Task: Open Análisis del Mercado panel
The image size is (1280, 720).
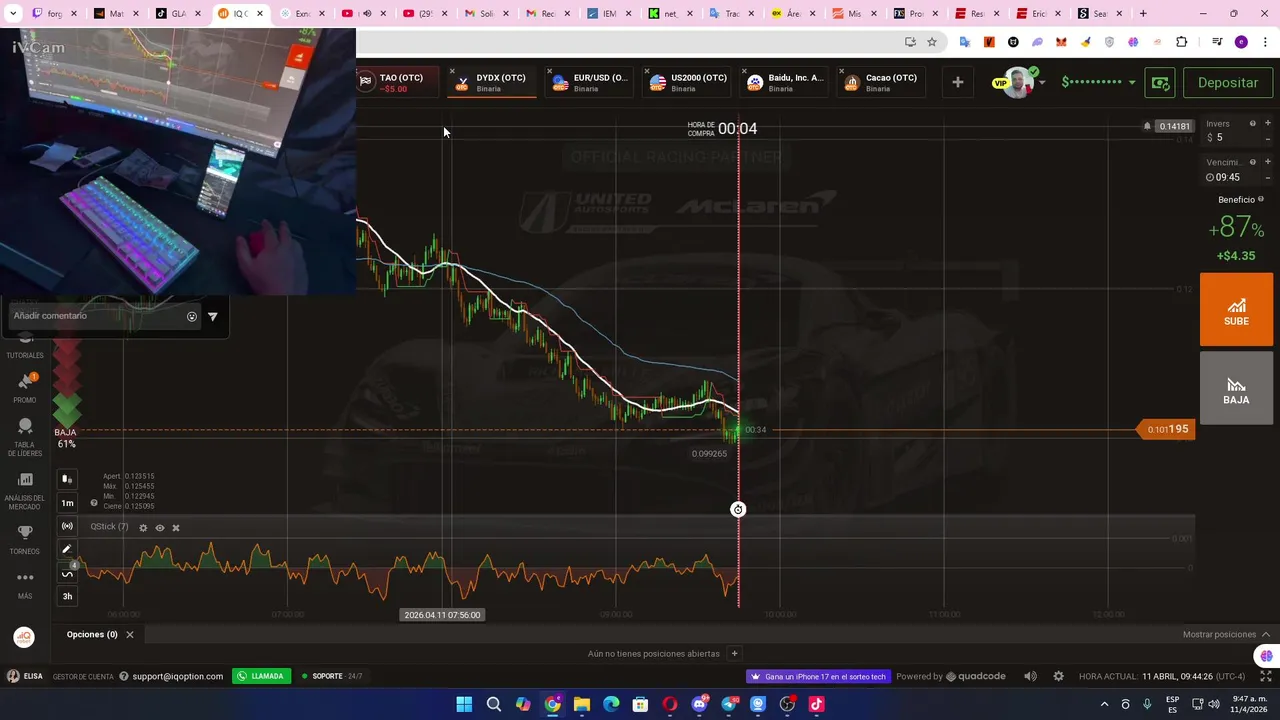Action: tap(25, 490)
